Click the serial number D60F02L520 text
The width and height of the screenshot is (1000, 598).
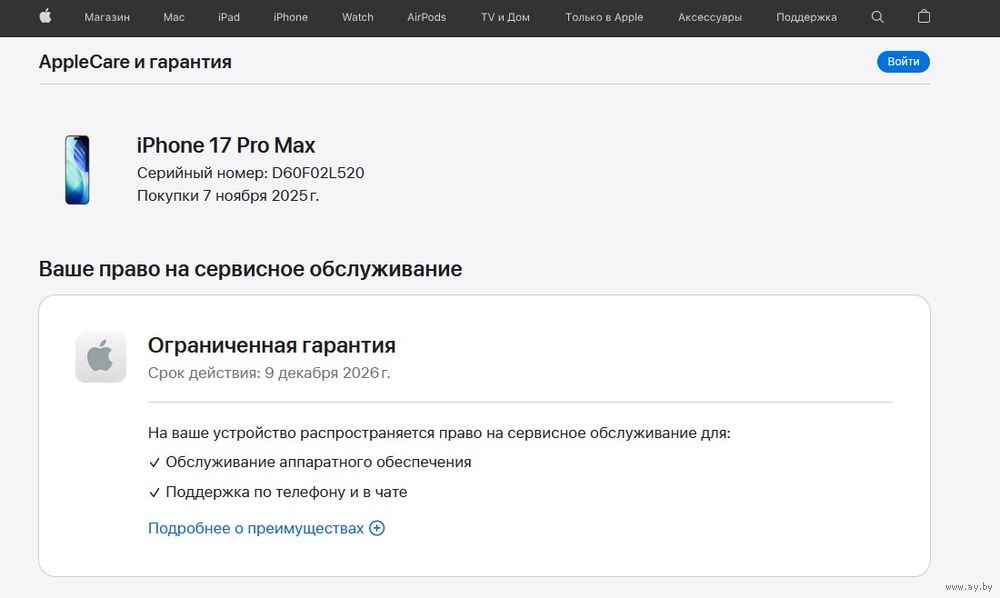318,173
